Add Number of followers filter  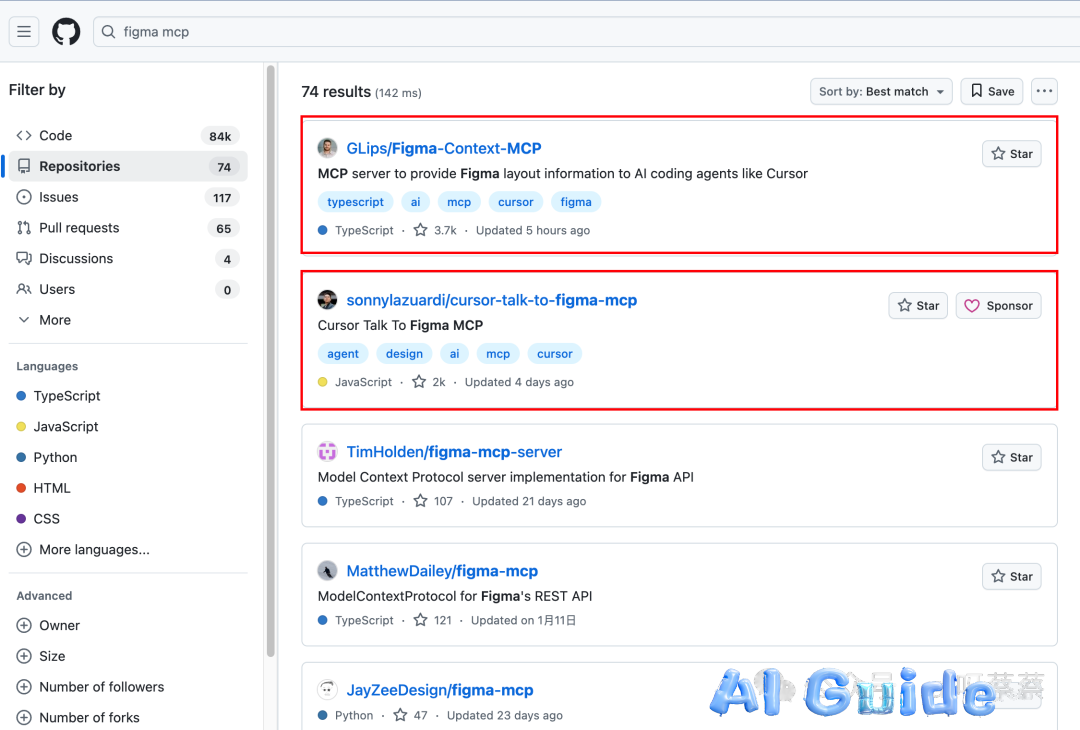pyautogui.click(x=90, y=687)
